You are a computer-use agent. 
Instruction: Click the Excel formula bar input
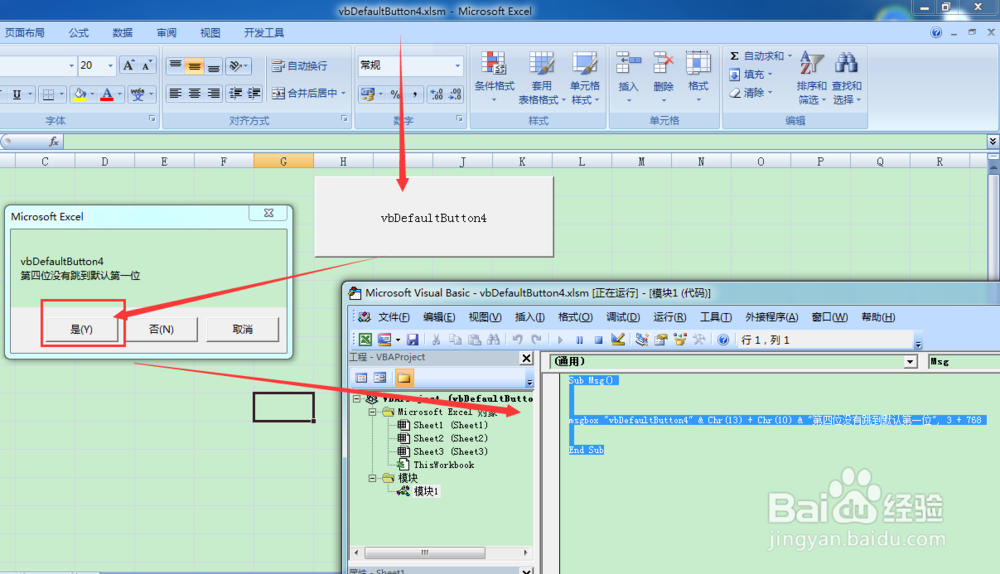[x=523, y=141]
